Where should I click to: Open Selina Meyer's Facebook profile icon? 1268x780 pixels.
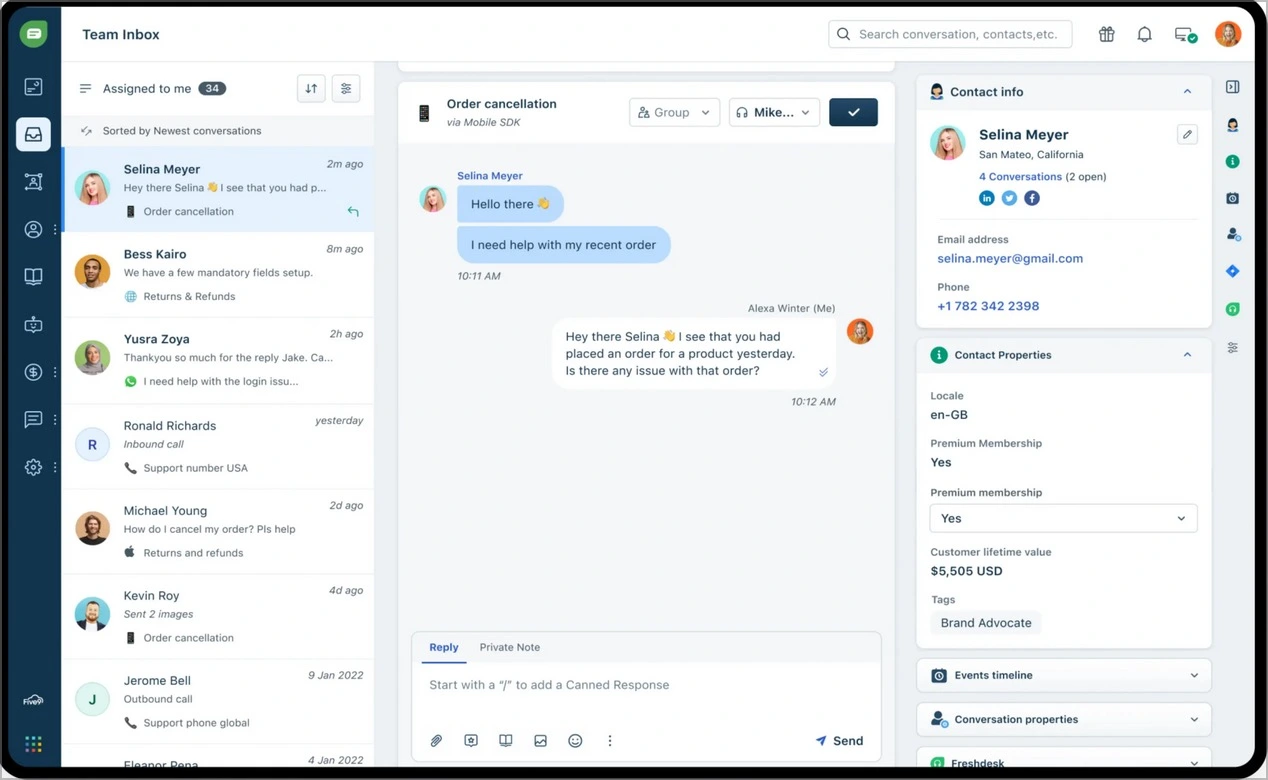[x=1032, y=198]
